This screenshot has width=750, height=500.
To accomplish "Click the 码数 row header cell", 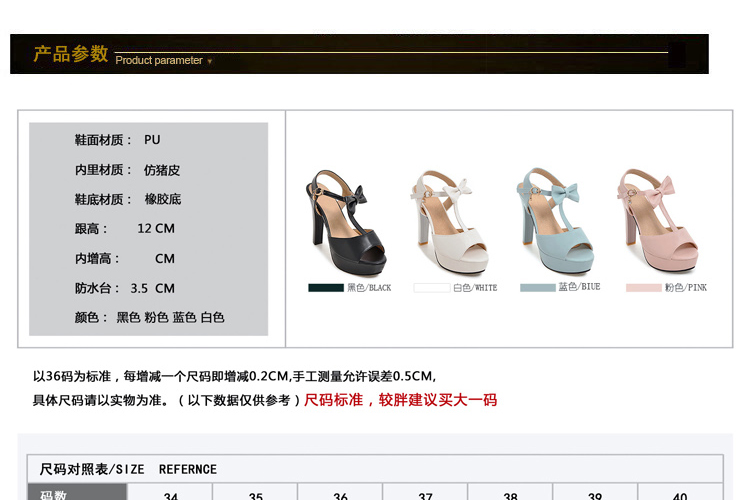I will [x=54, y=495].
